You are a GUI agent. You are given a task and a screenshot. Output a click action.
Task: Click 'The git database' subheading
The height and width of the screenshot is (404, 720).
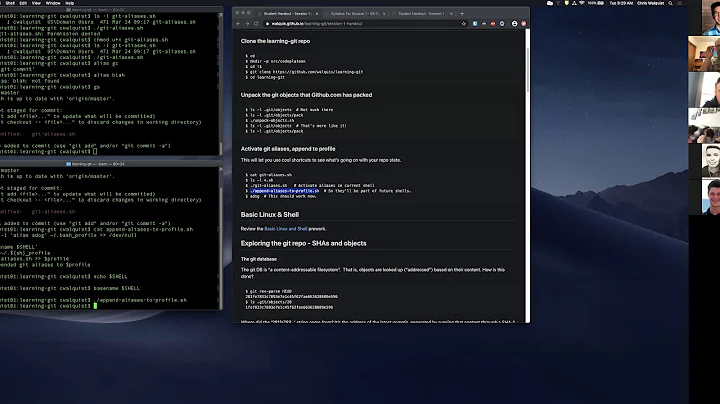259,259
